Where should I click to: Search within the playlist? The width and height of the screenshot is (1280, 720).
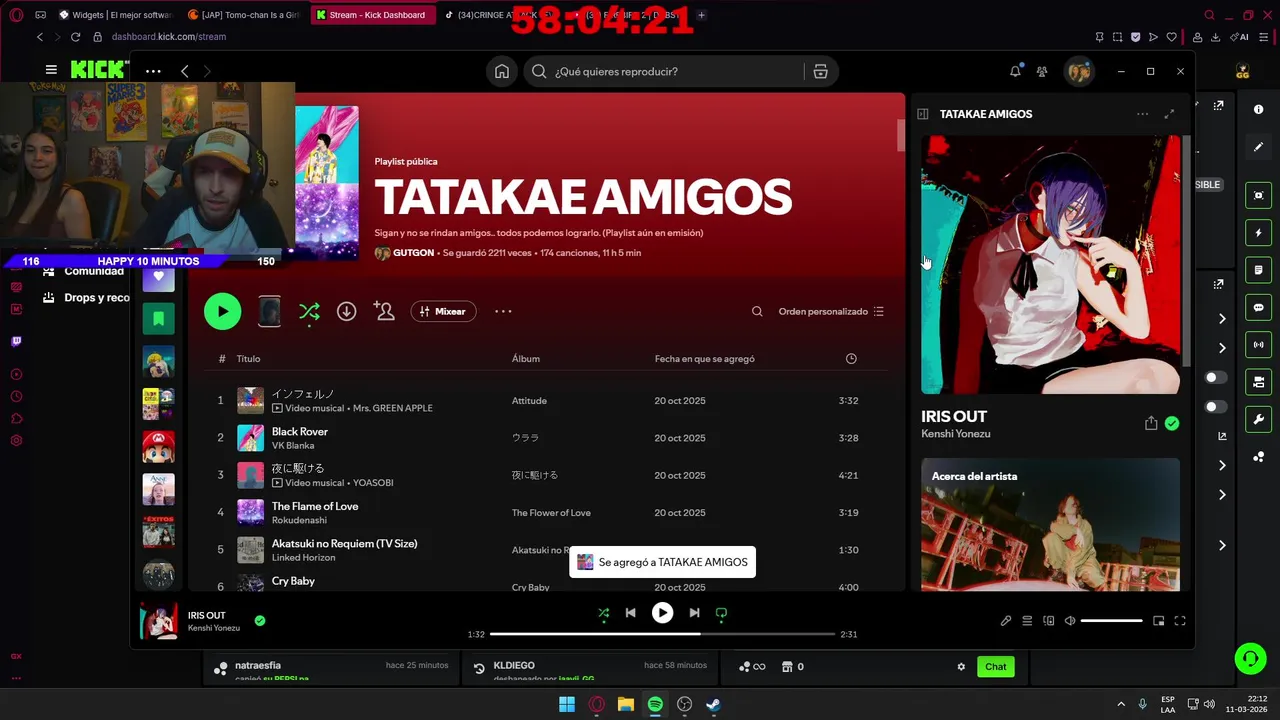coord(757,311)
